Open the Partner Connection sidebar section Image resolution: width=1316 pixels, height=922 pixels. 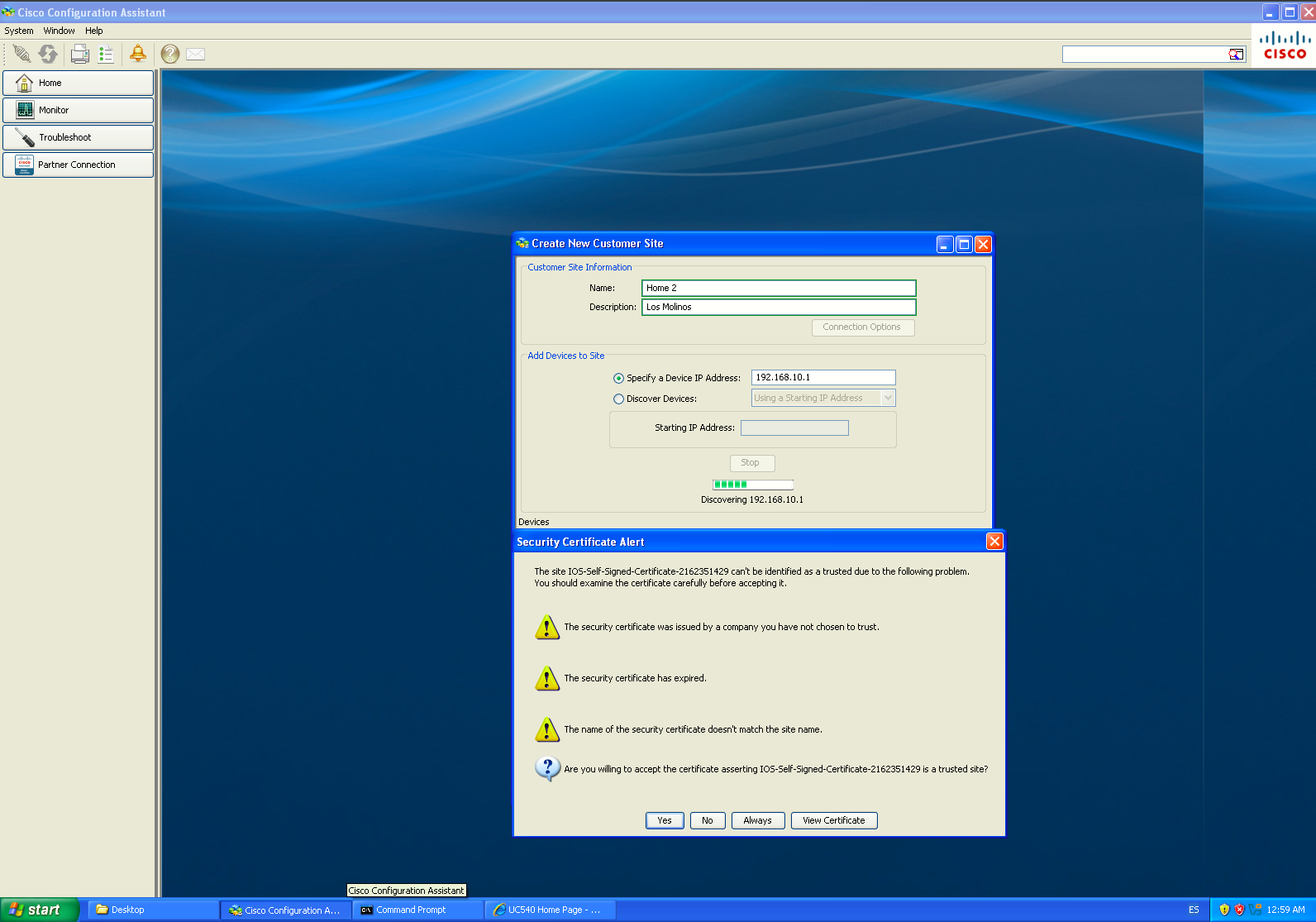pyautogui.click(x=79, y=165)
